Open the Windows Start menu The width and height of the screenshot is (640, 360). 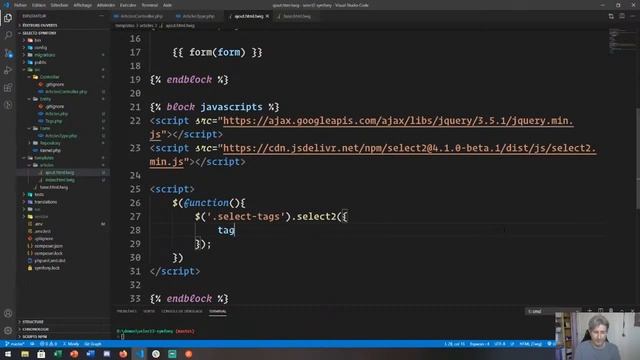(x=8, y=354)
